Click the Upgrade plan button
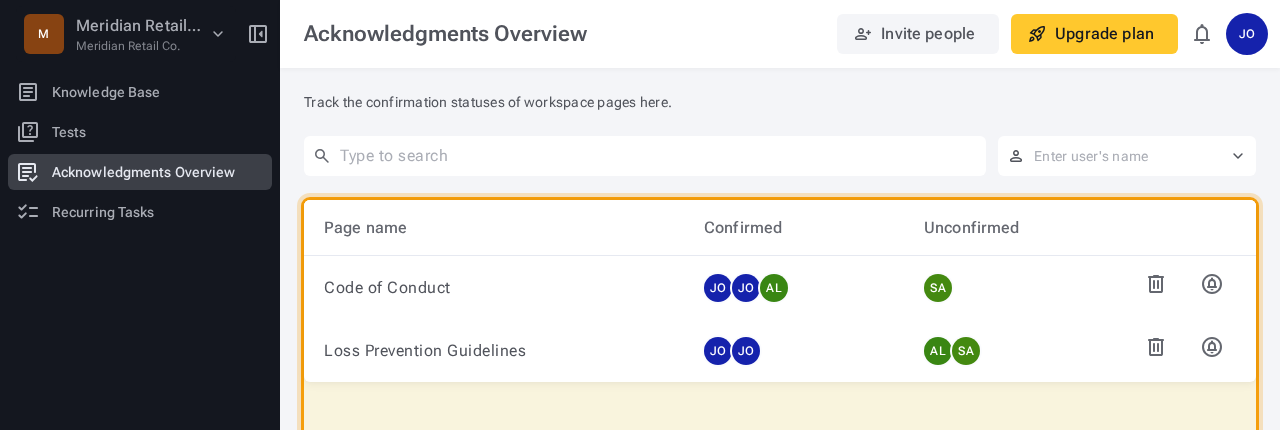The image size is (1280, 430). (1094, 34)
